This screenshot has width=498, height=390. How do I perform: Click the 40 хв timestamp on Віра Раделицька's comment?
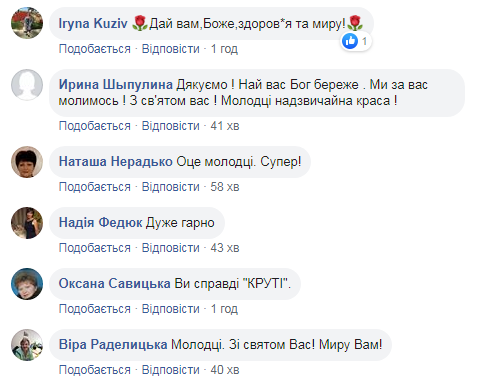click(x=225, y=370)
